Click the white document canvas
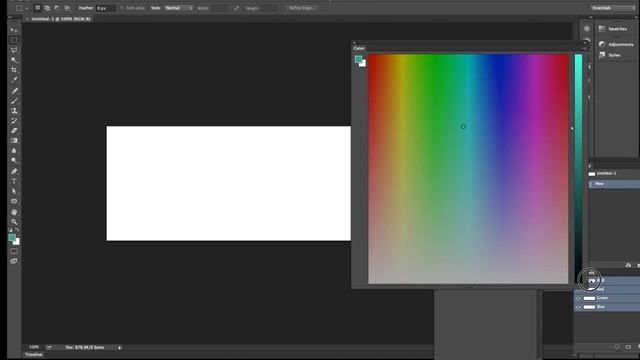The height and width of the screenshot is (360, 640). click(229, 183)
